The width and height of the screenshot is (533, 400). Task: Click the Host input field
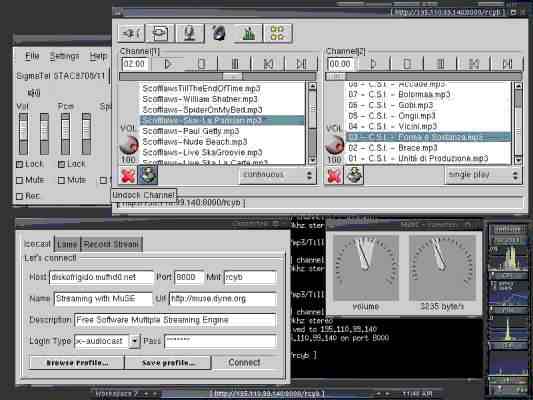pos(101,277)
